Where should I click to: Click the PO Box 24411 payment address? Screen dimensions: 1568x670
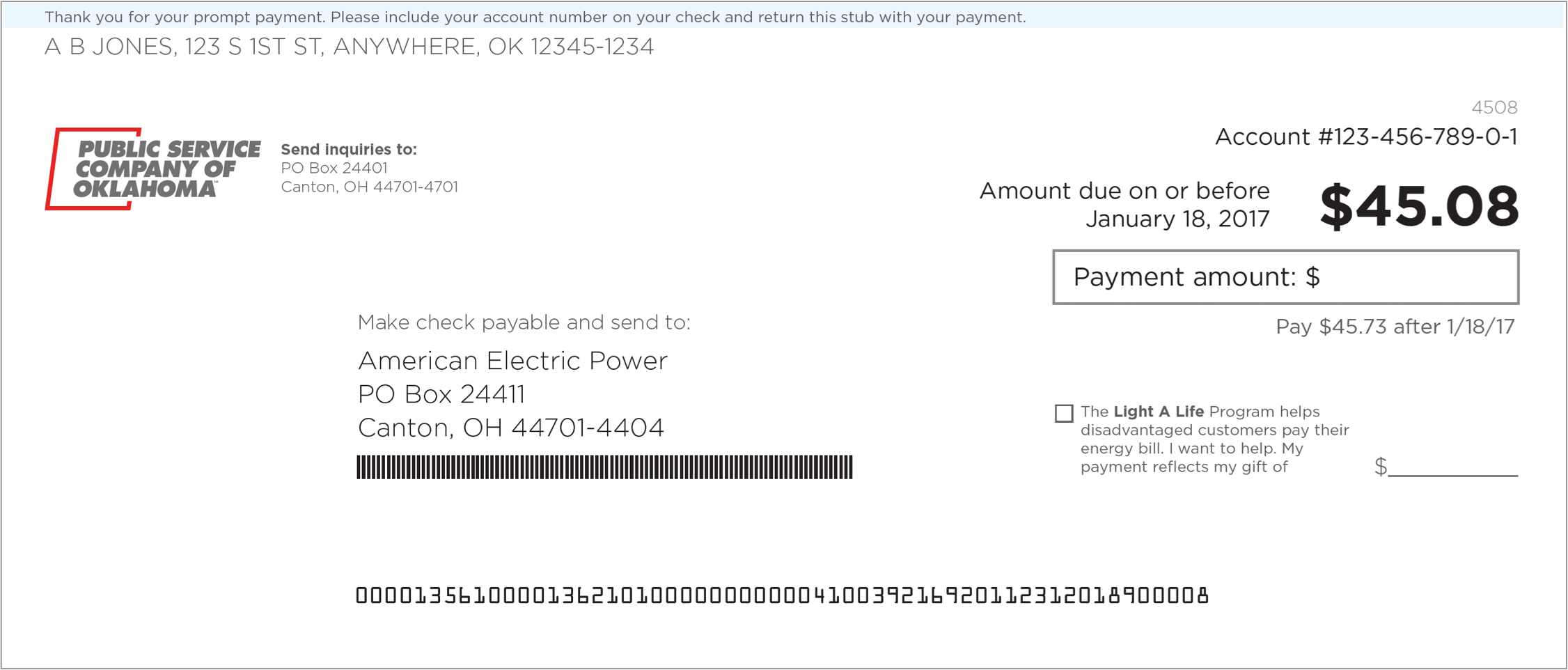coord(441,394)
